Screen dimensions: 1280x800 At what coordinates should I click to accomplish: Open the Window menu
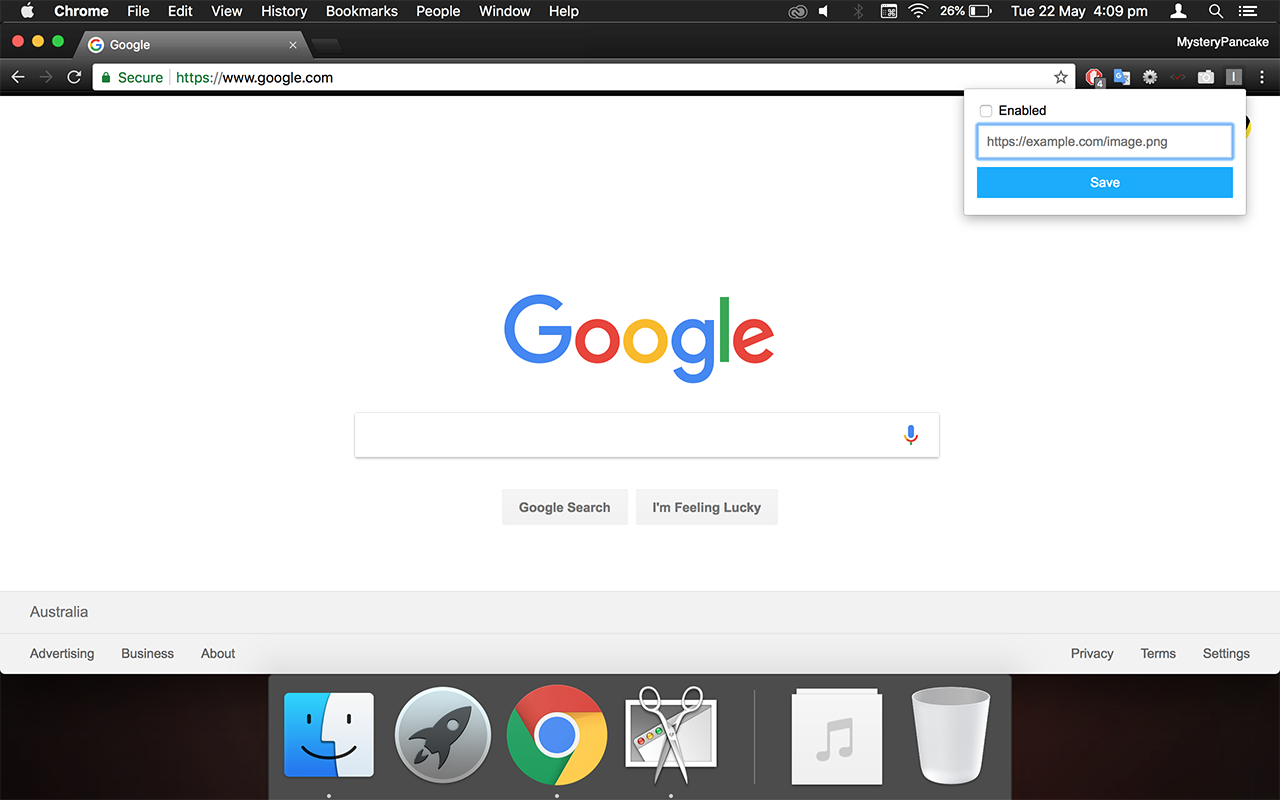click(x=505, y=11)
